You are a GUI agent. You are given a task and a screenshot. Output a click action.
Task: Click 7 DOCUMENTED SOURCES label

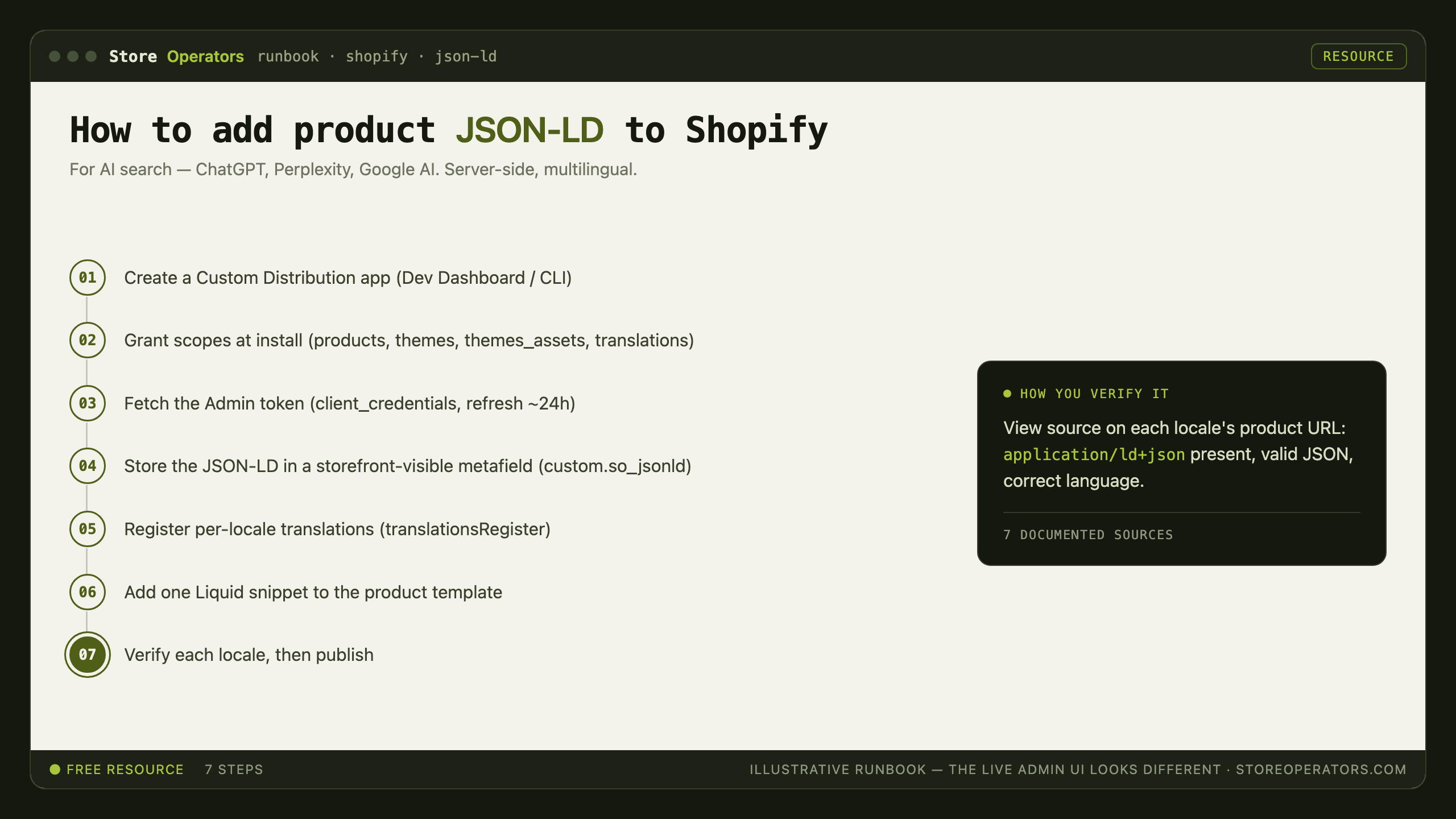1088,535
